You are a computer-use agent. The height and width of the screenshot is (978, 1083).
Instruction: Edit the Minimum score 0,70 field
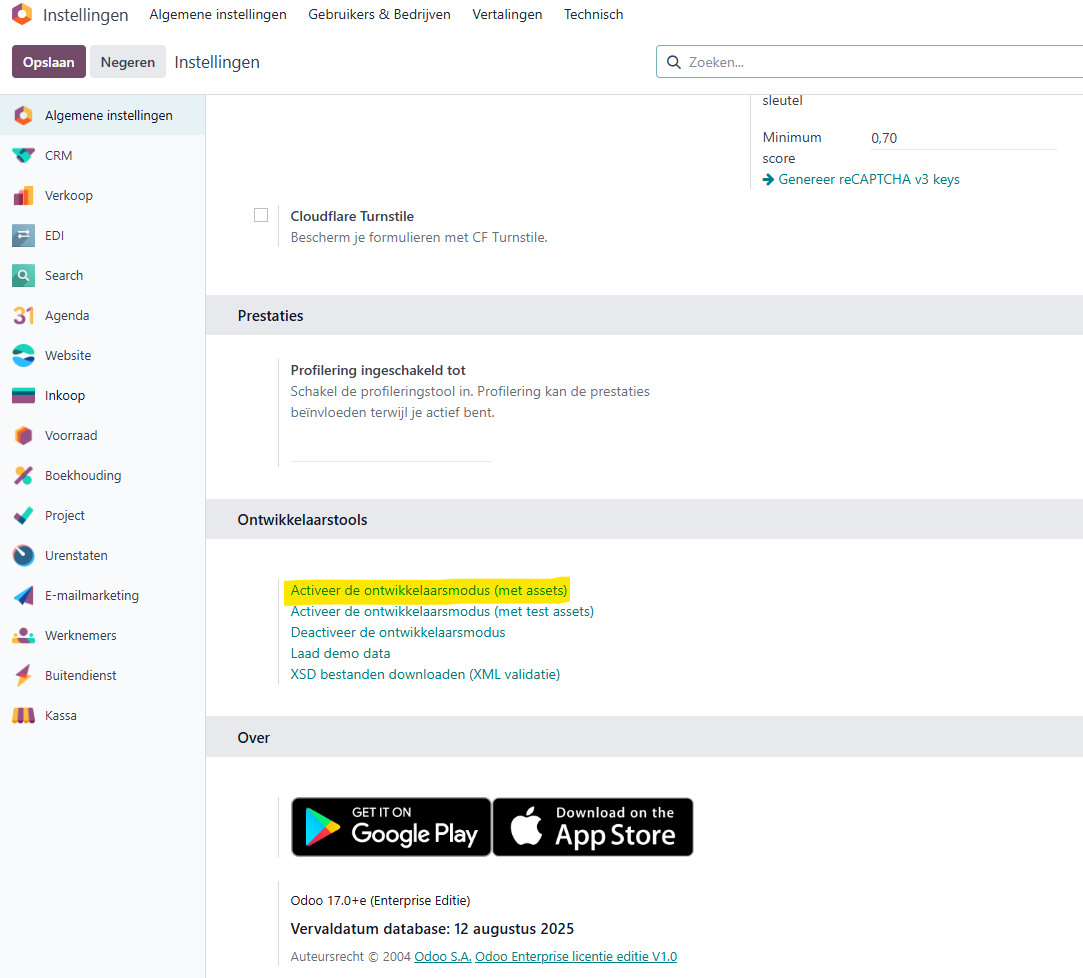click(x=964, y=138)
